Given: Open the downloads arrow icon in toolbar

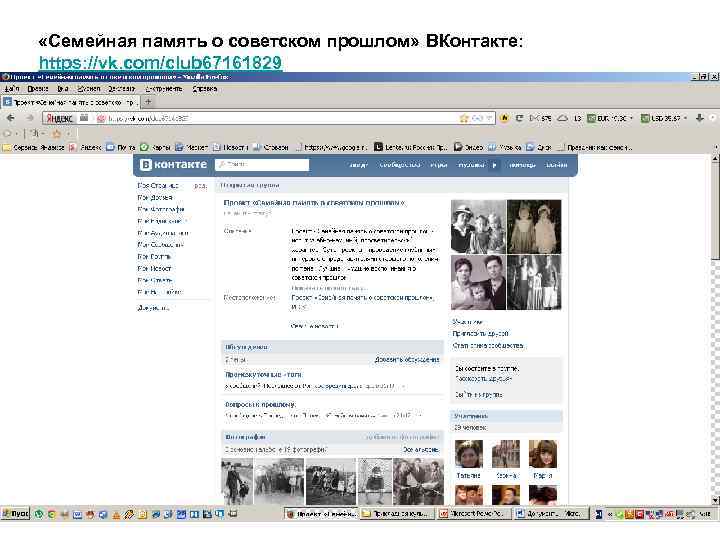Looking at the screenshot, I should tap(700, 118).
